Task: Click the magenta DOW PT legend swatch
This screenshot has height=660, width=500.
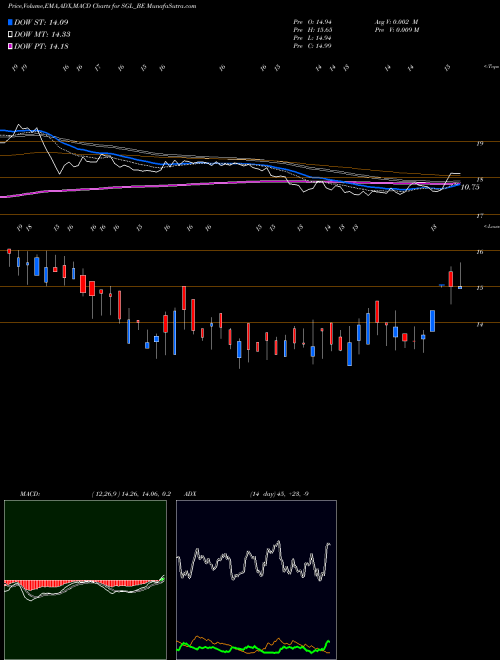Action: click(10, 46)
